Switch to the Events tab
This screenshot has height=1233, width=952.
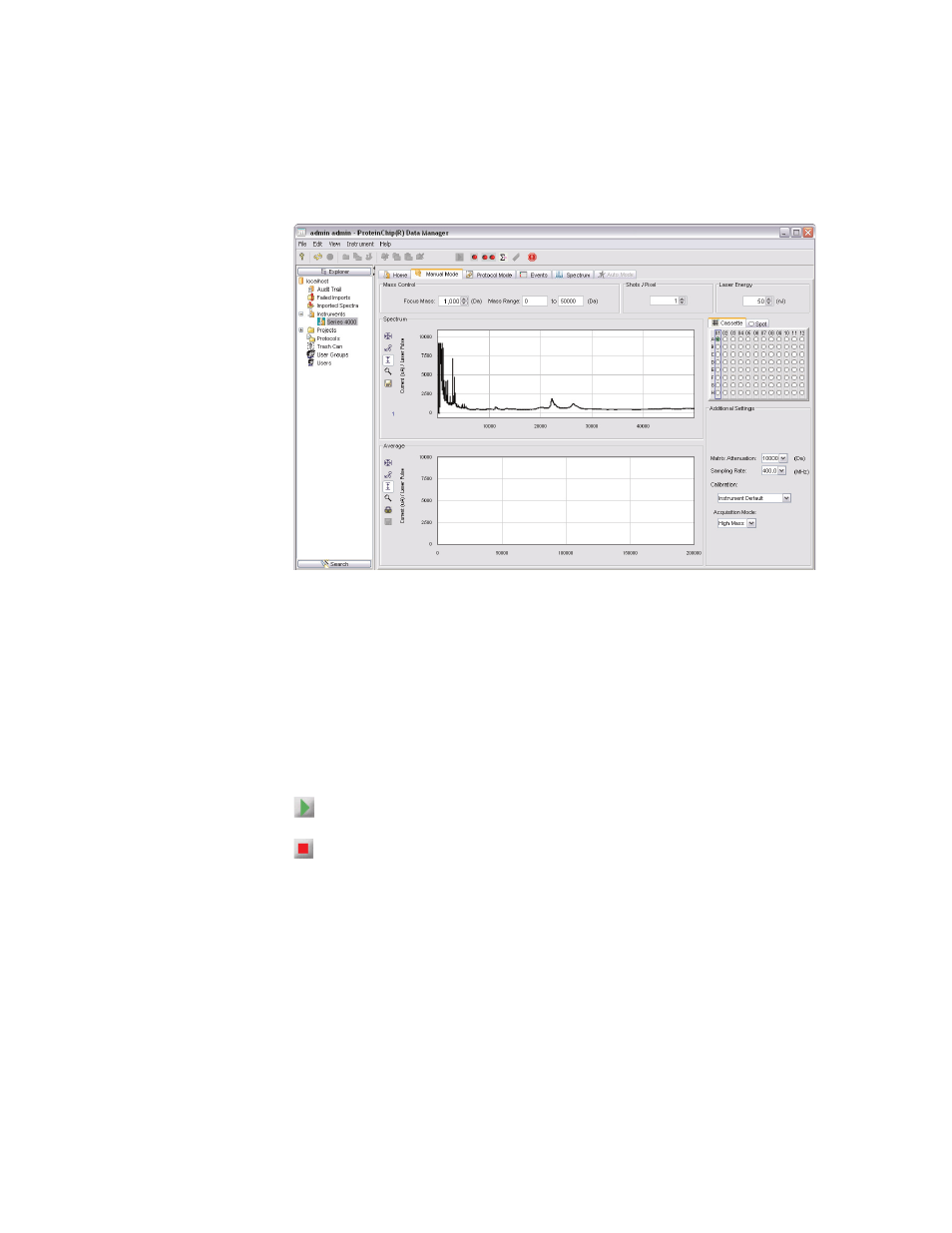(535, 275)
